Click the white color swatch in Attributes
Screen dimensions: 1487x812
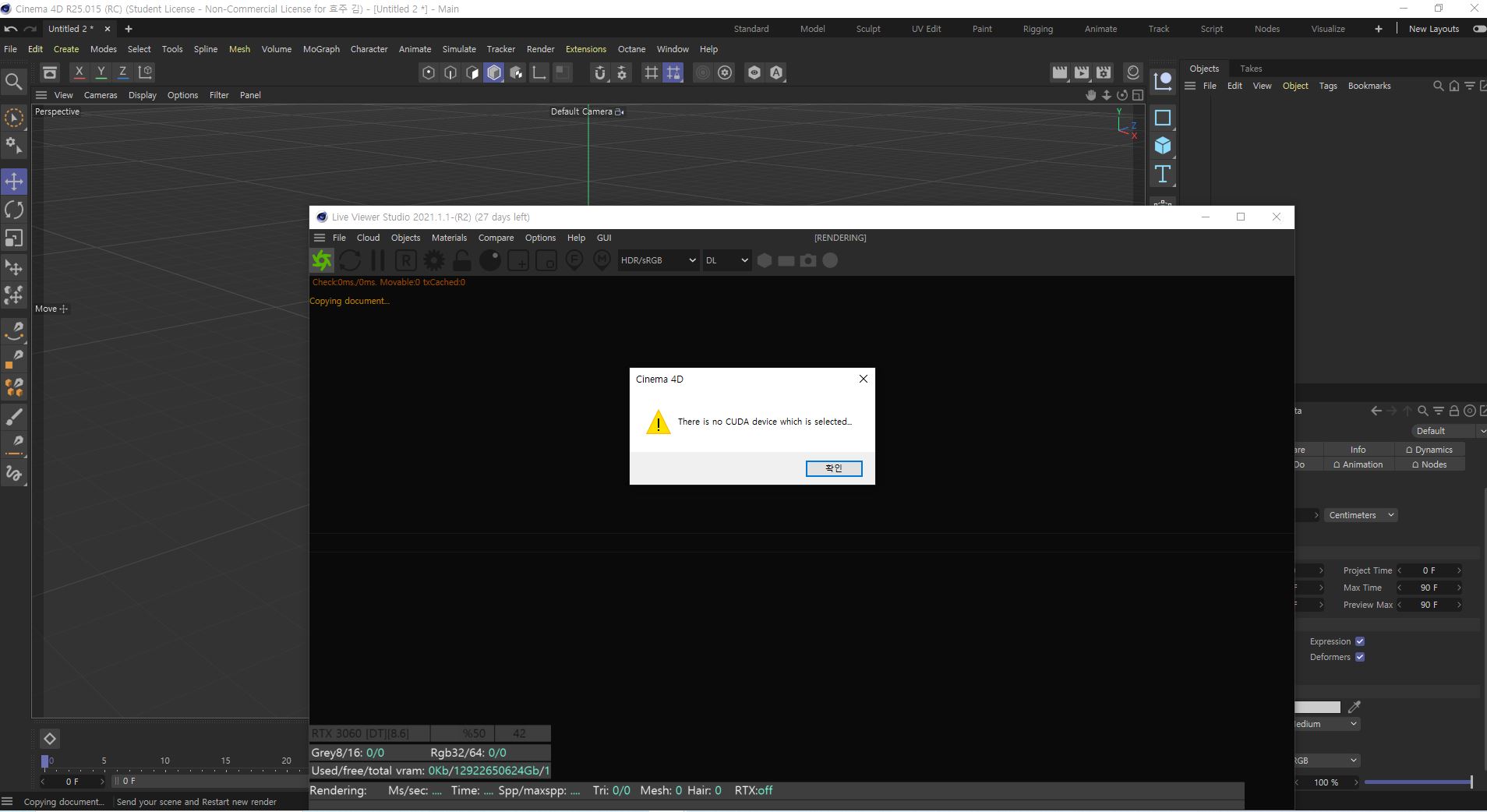point(1317,707)
